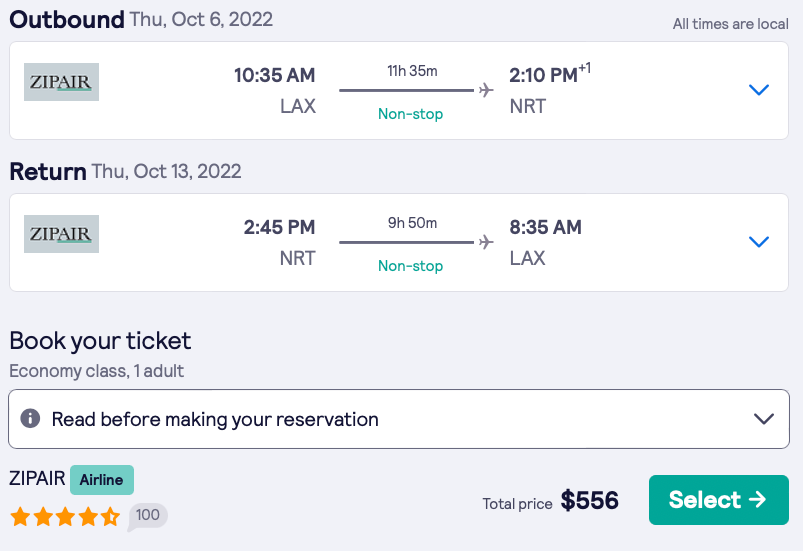Click the info icon beside 'Read before making'
Screen dimensions: 803x551
[x=31, y=418]
